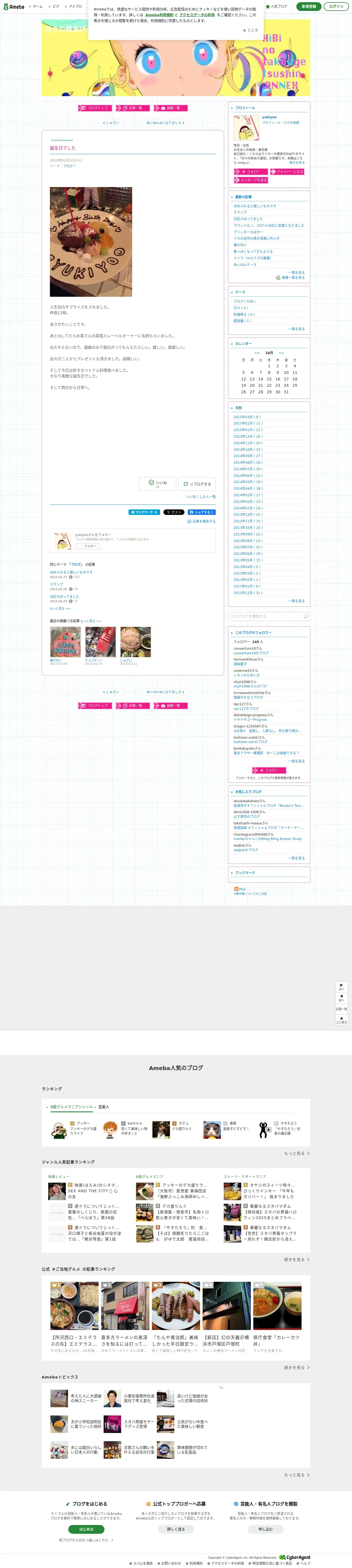Click the メッセージを送る button
The image size is (352, 1568).
tap(251, 180)
